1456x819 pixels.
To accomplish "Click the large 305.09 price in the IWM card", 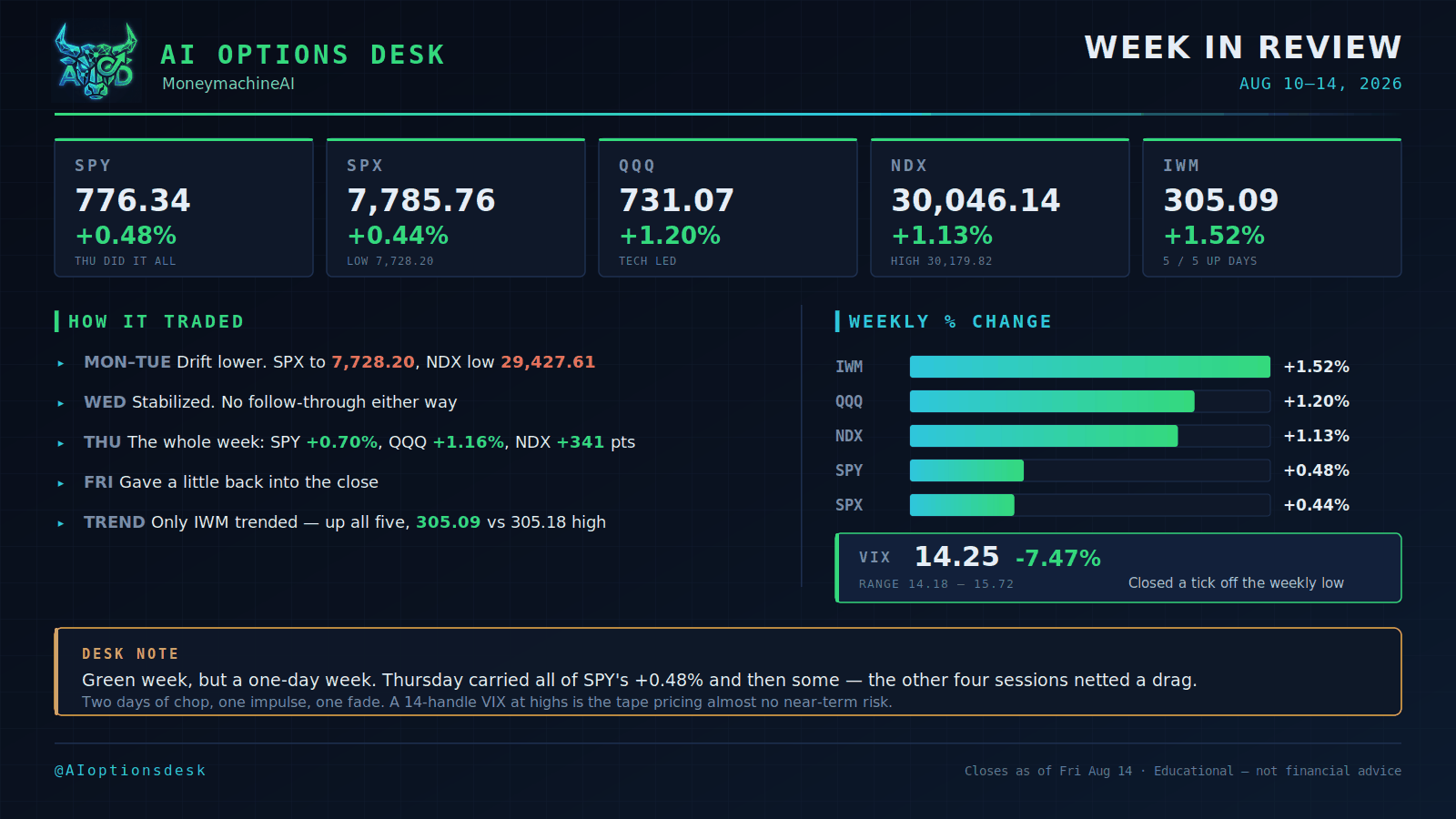I will 1221,200.
